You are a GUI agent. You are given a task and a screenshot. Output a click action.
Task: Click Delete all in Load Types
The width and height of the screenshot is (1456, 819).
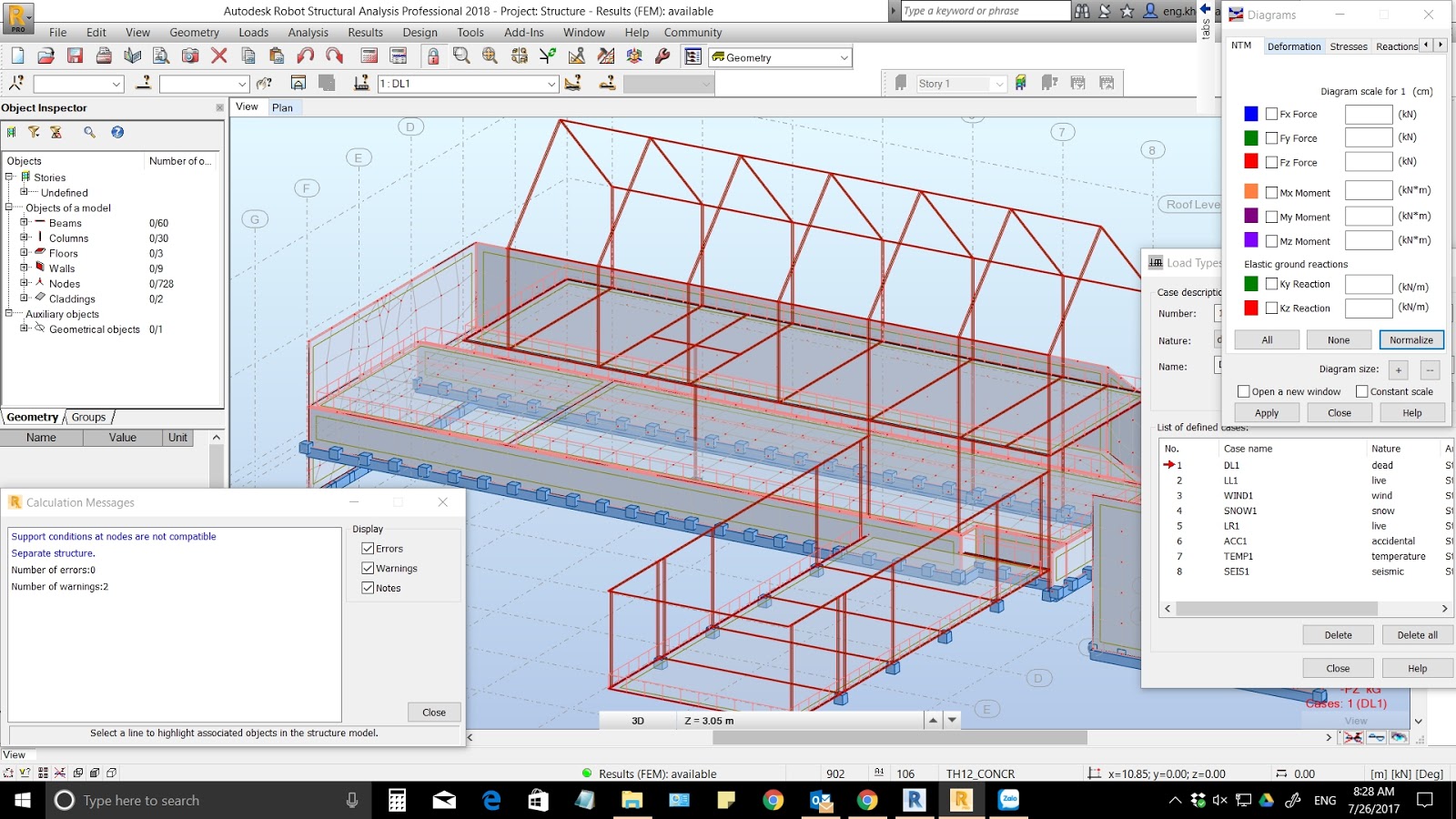pyautogui.click(x=1417, y=635)
